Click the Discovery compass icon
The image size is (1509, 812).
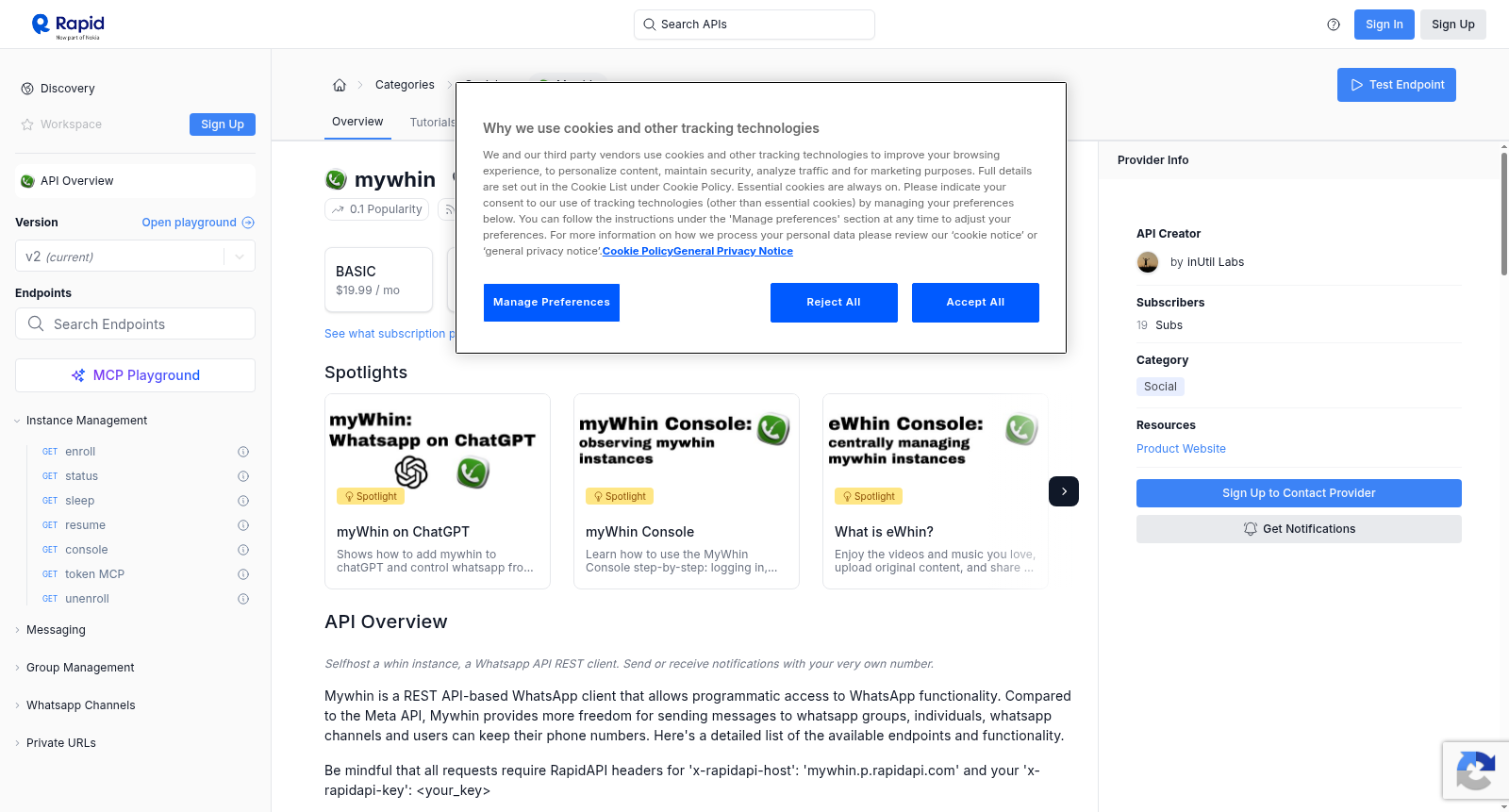27,89
